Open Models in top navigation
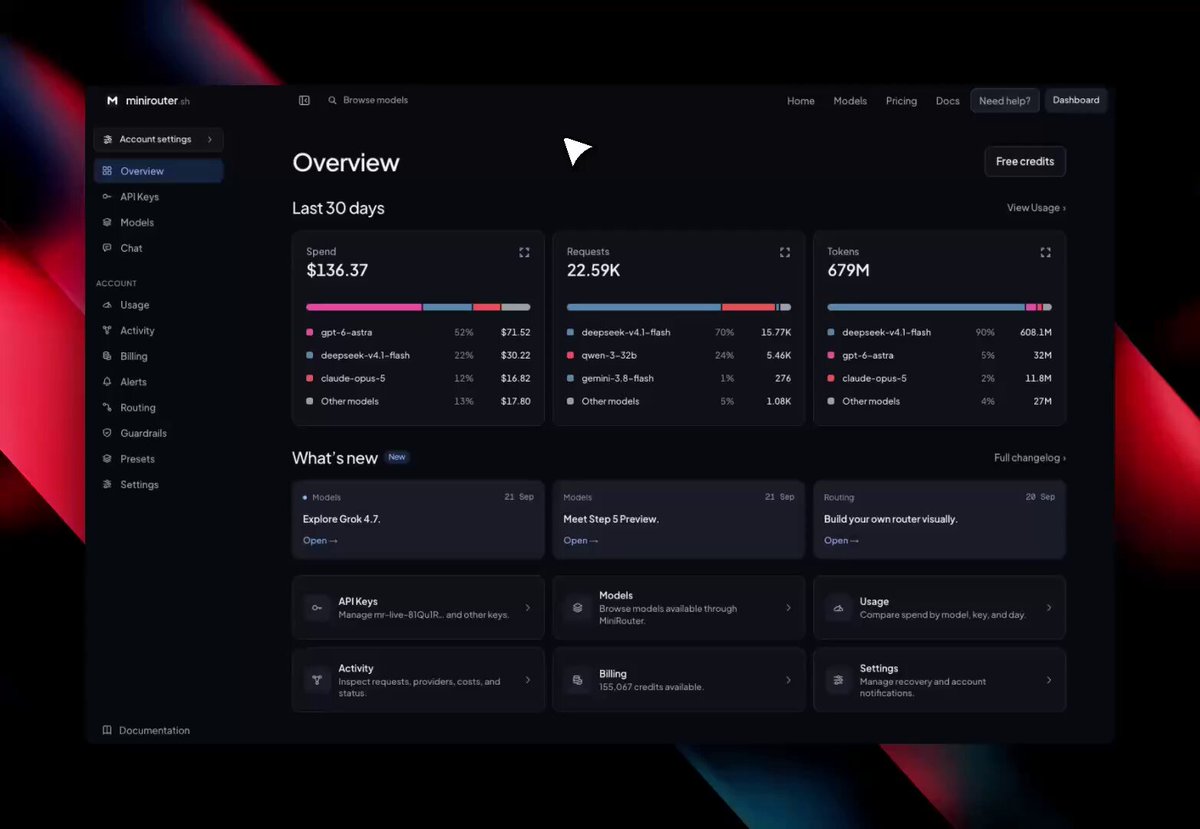This screenshot has height=829, width=1200. pyautogui.click(x=850, y=101)
